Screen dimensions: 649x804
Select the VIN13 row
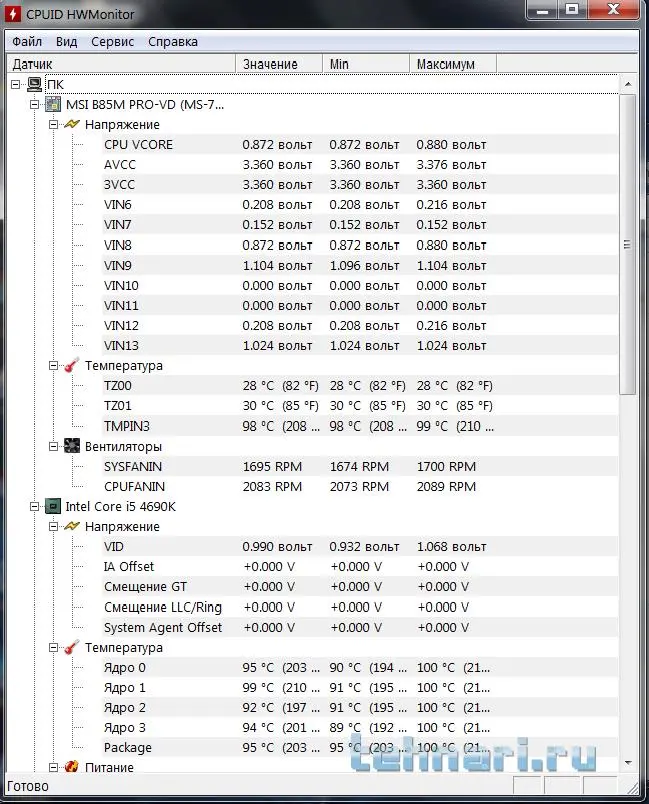(x=359, y=346)
